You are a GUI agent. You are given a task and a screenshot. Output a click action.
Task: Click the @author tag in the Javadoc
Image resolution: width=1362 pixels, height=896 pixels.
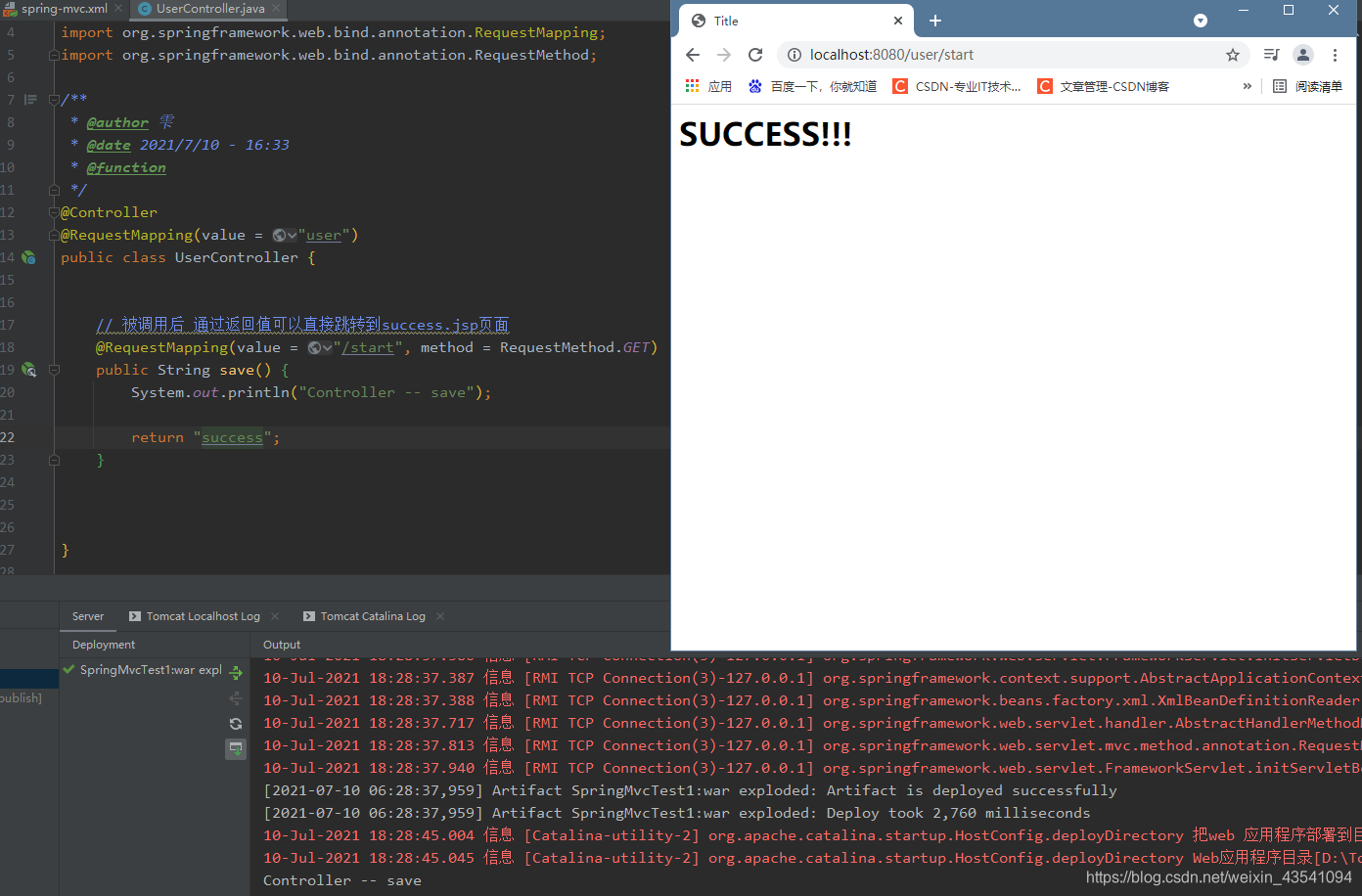click(x=117, y=122)
